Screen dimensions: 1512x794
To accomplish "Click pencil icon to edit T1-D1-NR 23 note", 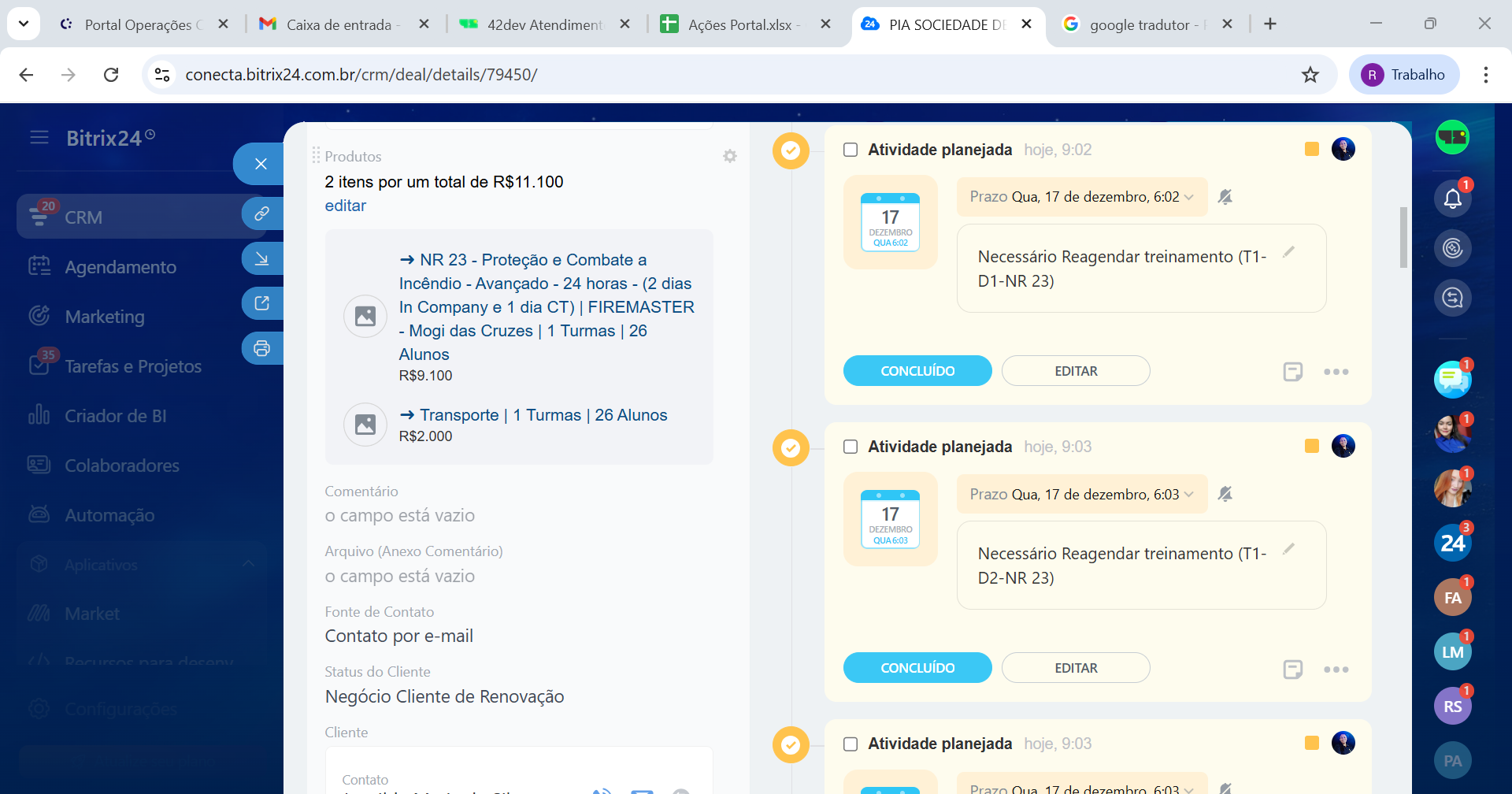I will click(x=1288, y=252).
